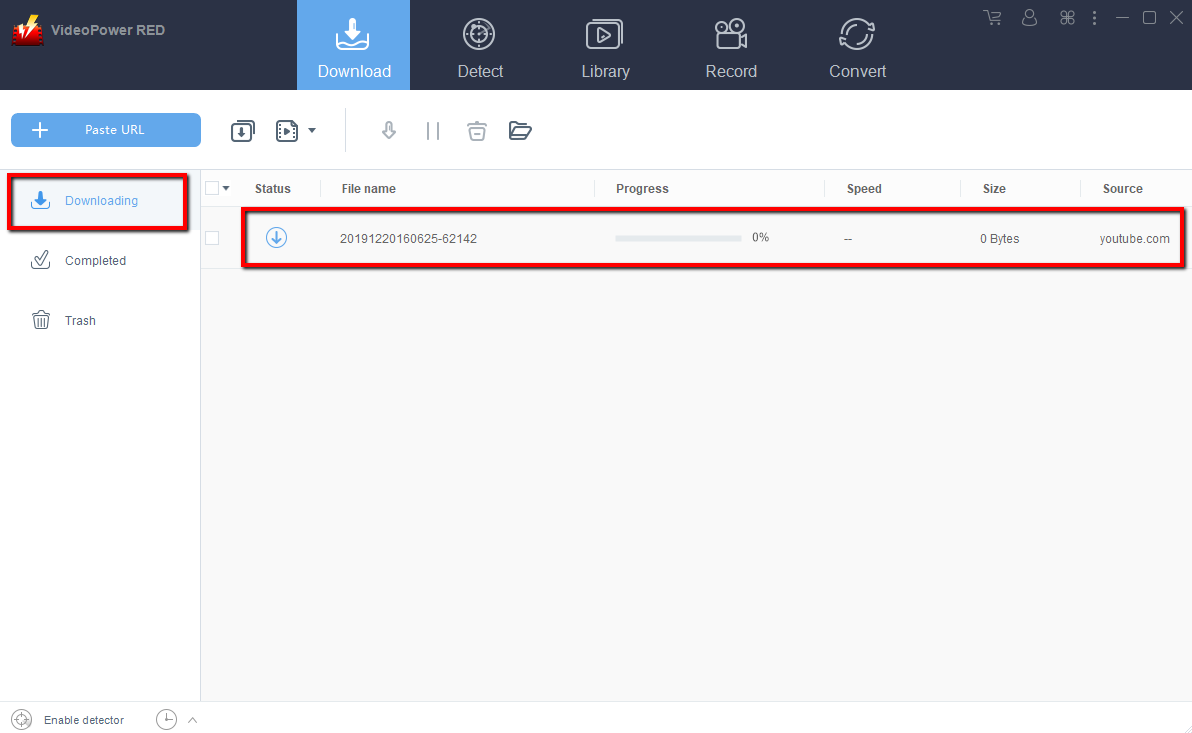1192x733 pixels.
Task: Expand the video format dropdown arrow
Action: click(312, 131)
